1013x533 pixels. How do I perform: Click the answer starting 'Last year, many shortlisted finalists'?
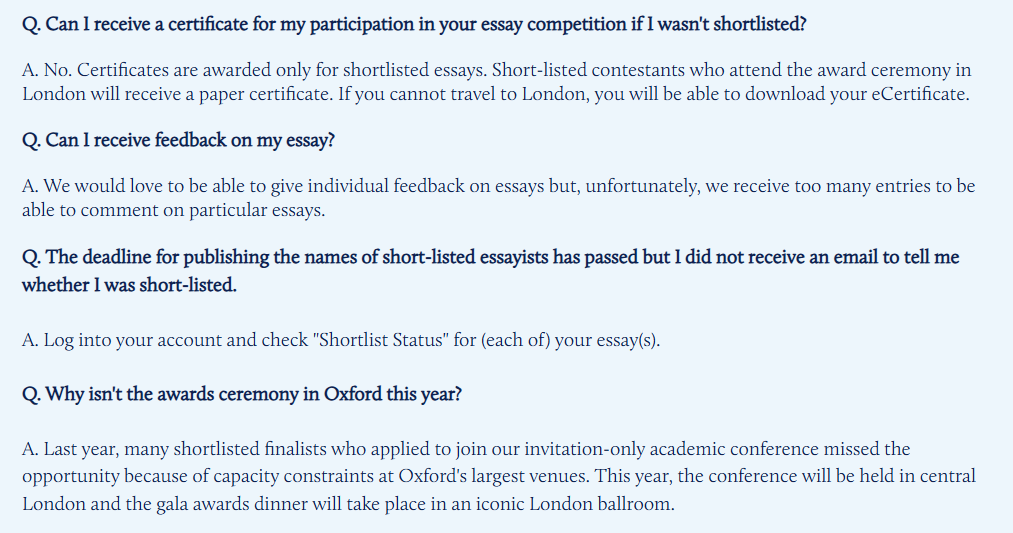499,476
